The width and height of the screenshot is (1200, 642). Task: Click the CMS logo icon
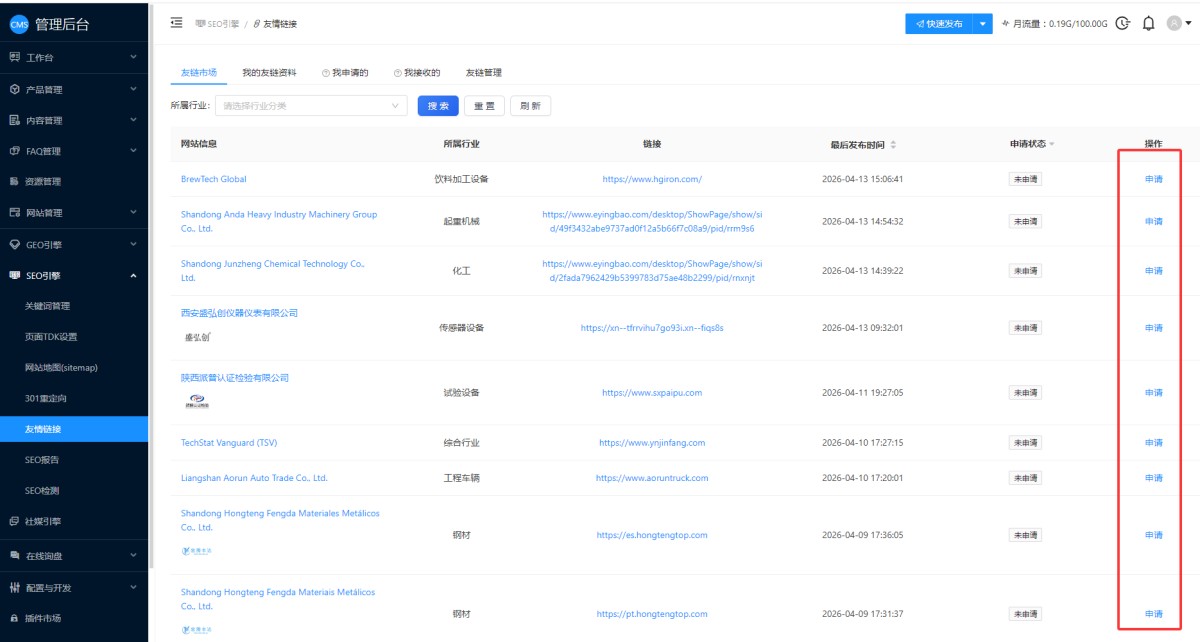click(19, 25)
